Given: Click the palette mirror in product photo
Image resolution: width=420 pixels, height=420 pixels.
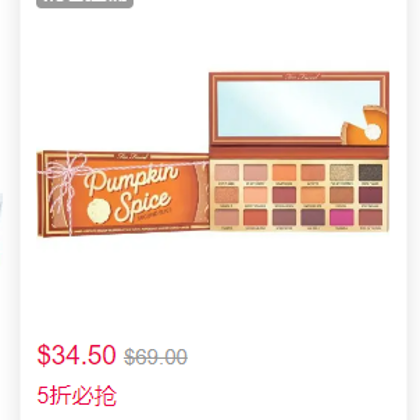Looking at the screenshot, I should pyautogui.click(x=298, y=108).
